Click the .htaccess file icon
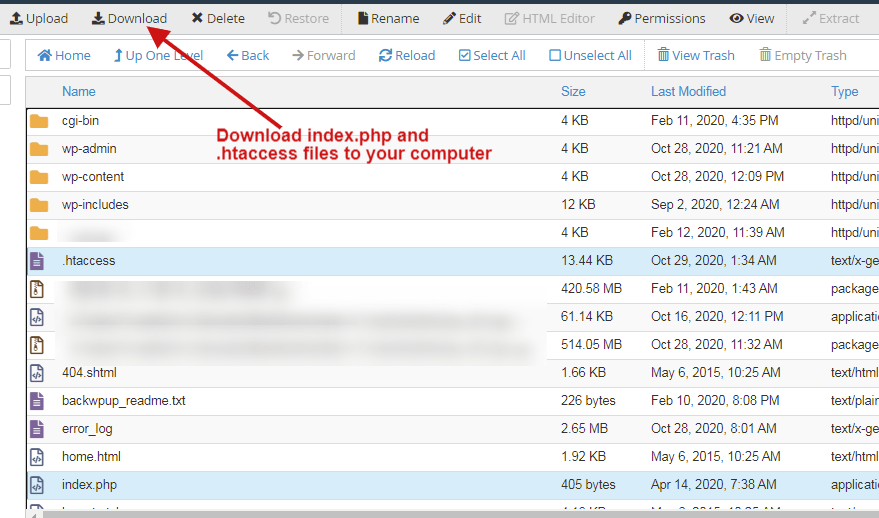 (37, 261)
